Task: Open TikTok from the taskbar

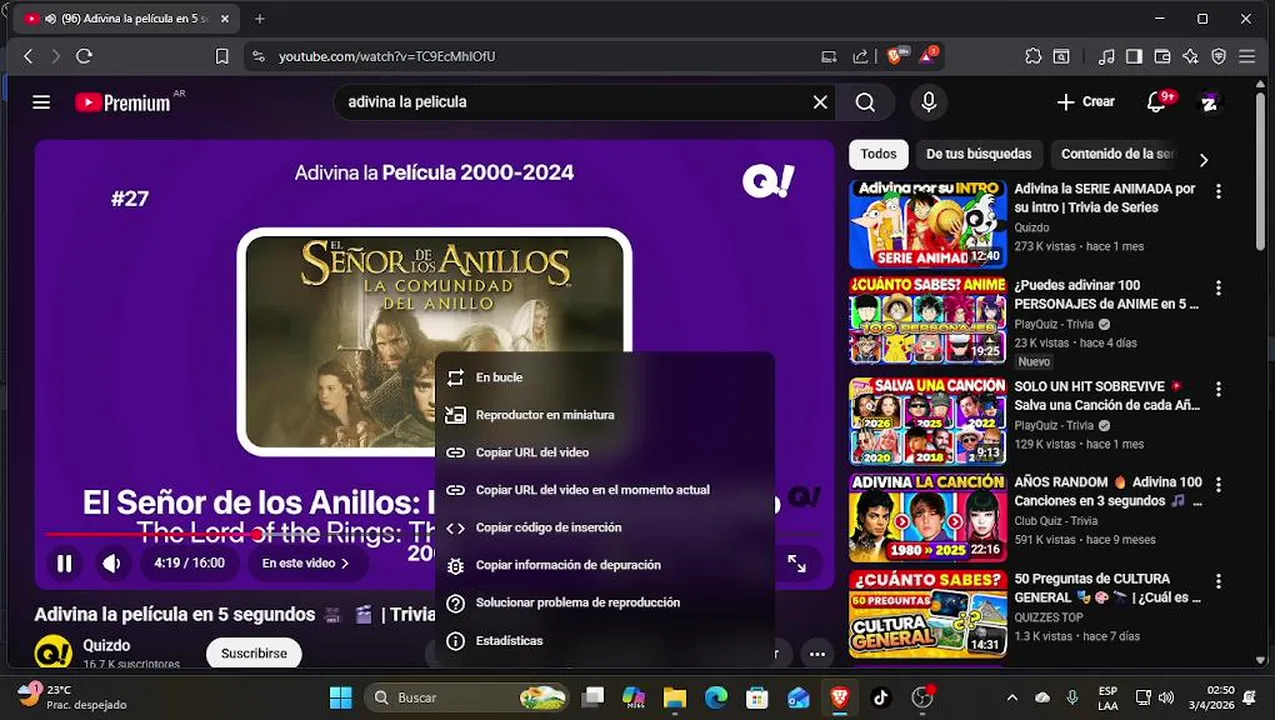Action: [x=880, y=697]
